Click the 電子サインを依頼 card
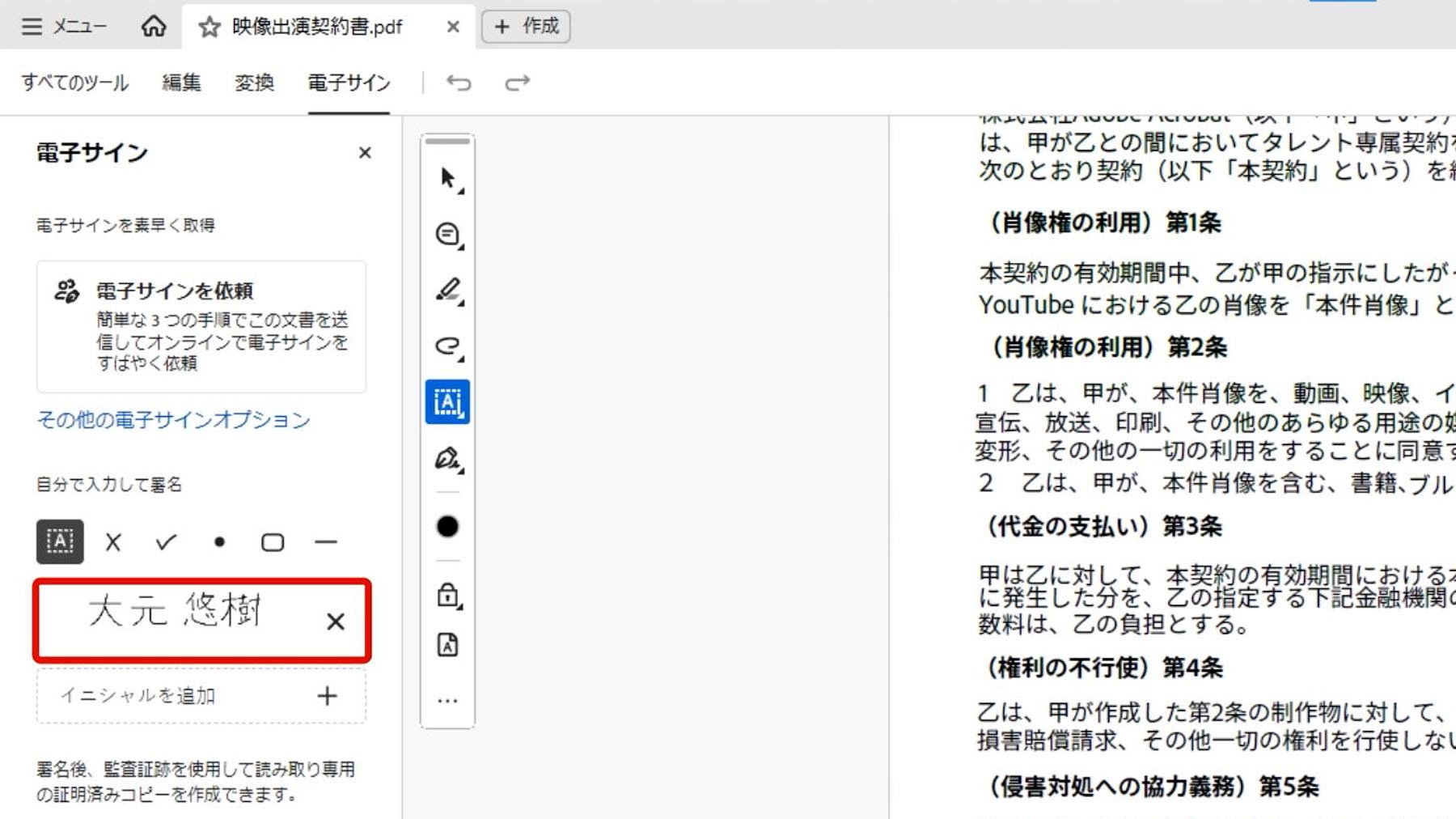Viewport: 1456px width, 819px height. [x=201, y=327]
